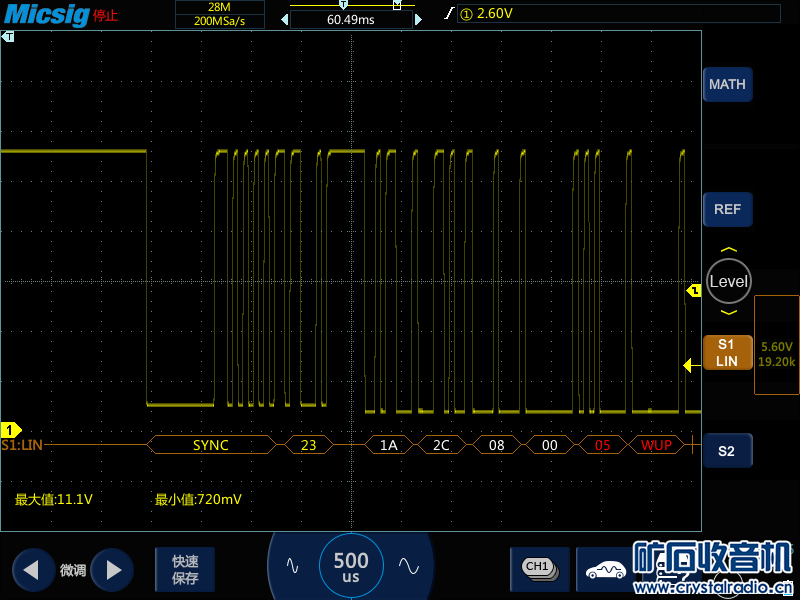Click the 快速保存 quick save button
This screenshot has width=800, height=600.
click(185, 570)
